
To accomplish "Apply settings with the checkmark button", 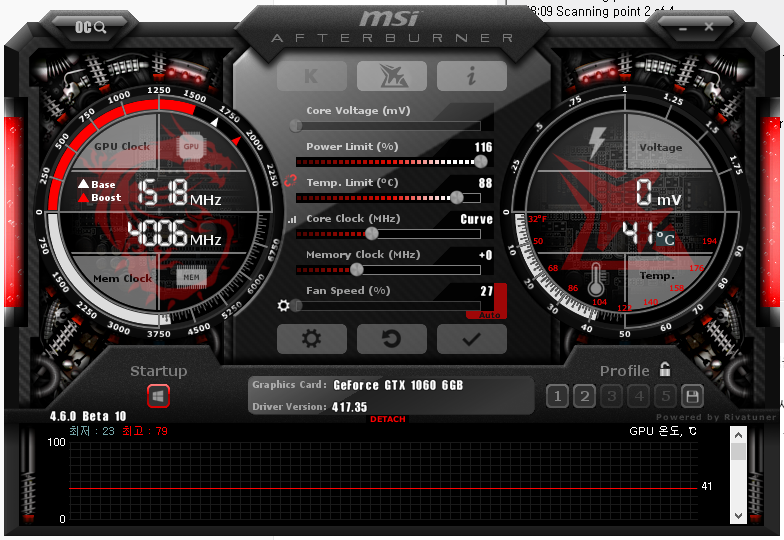I will click(472, 339).
